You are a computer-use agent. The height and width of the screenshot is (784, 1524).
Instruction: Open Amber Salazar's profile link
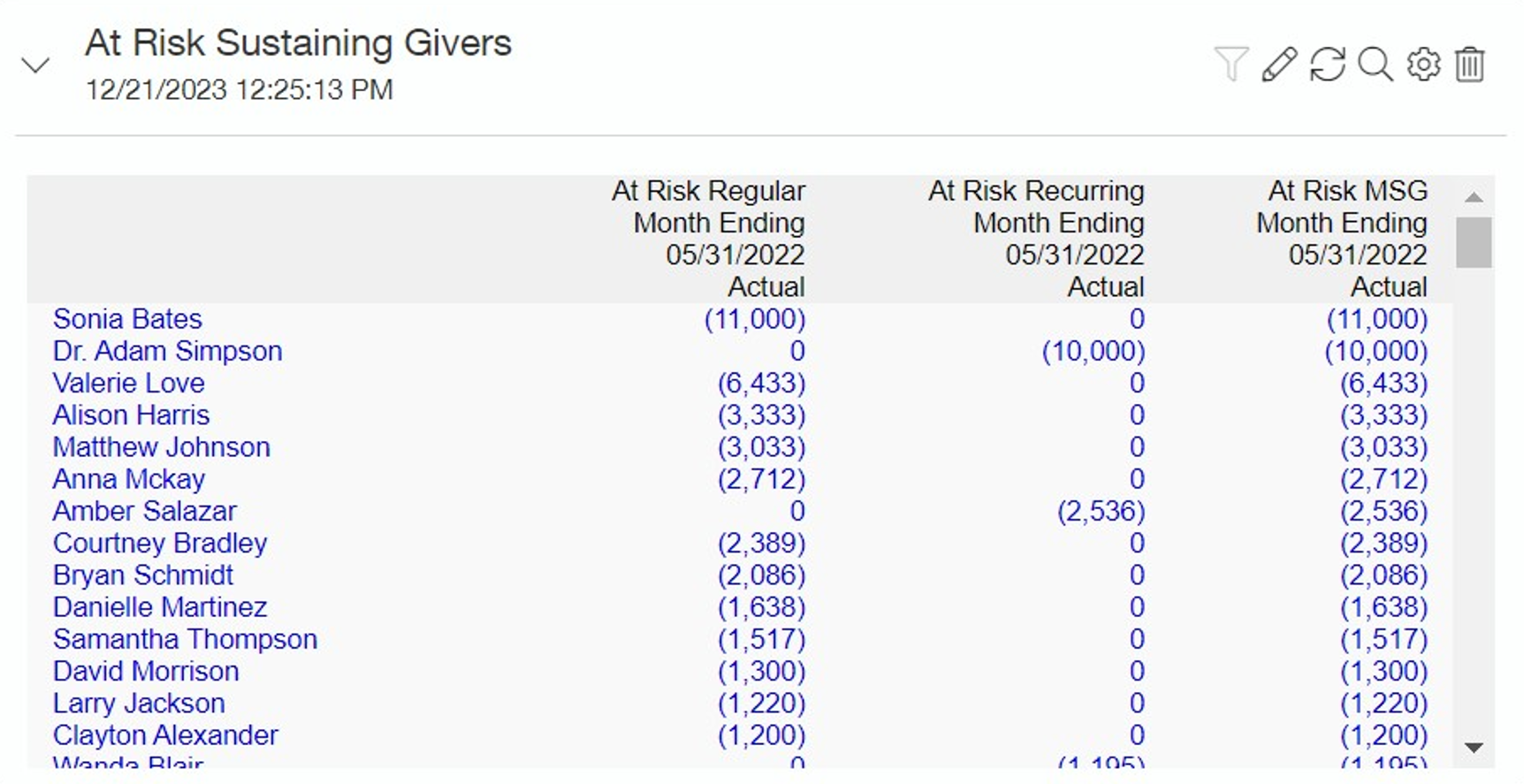point(144,511)
